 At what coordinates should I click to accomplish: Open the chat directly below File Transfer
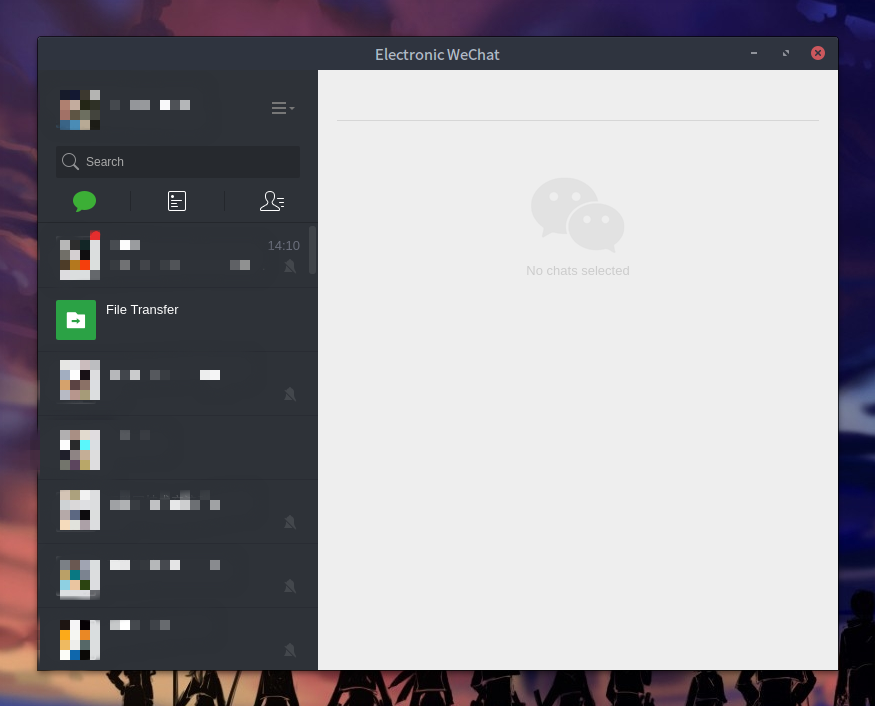(178, 384)
